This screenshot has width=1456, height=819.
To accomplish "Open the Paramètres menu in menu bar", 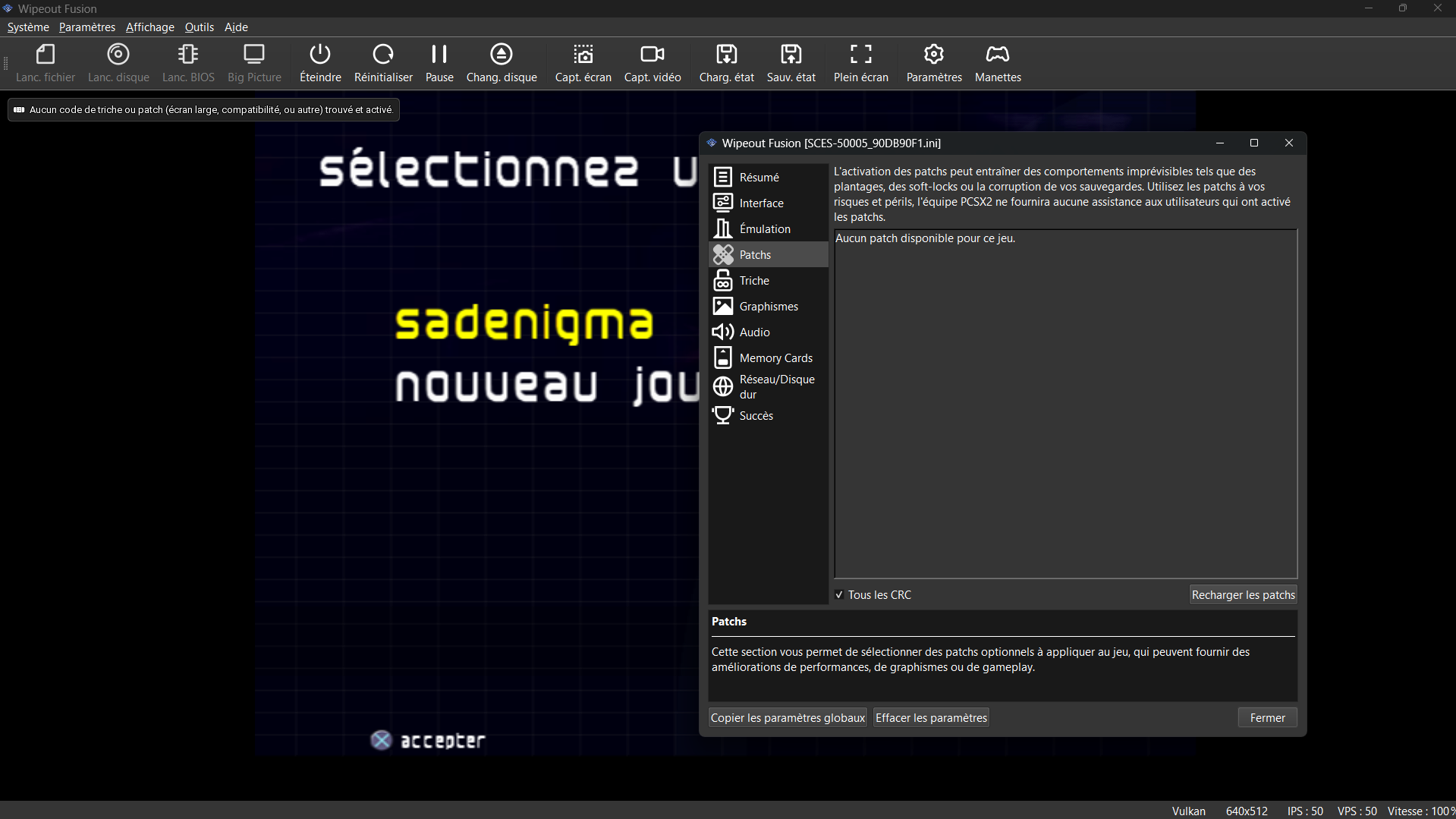I will pyautogui.click(x=87, y=27).
